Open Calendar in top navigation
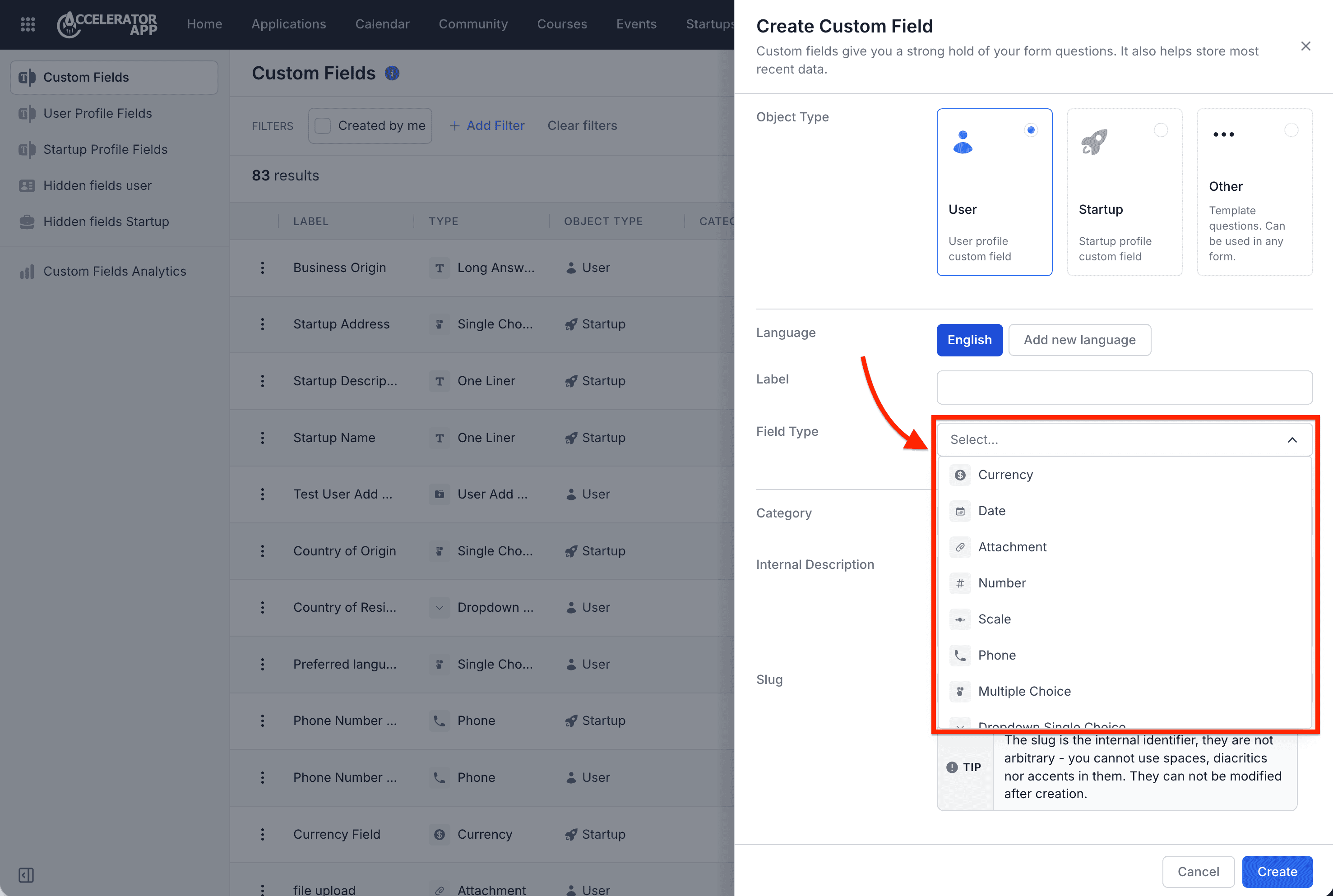The height and width of the screenshot is (896, 1333). 382,24
